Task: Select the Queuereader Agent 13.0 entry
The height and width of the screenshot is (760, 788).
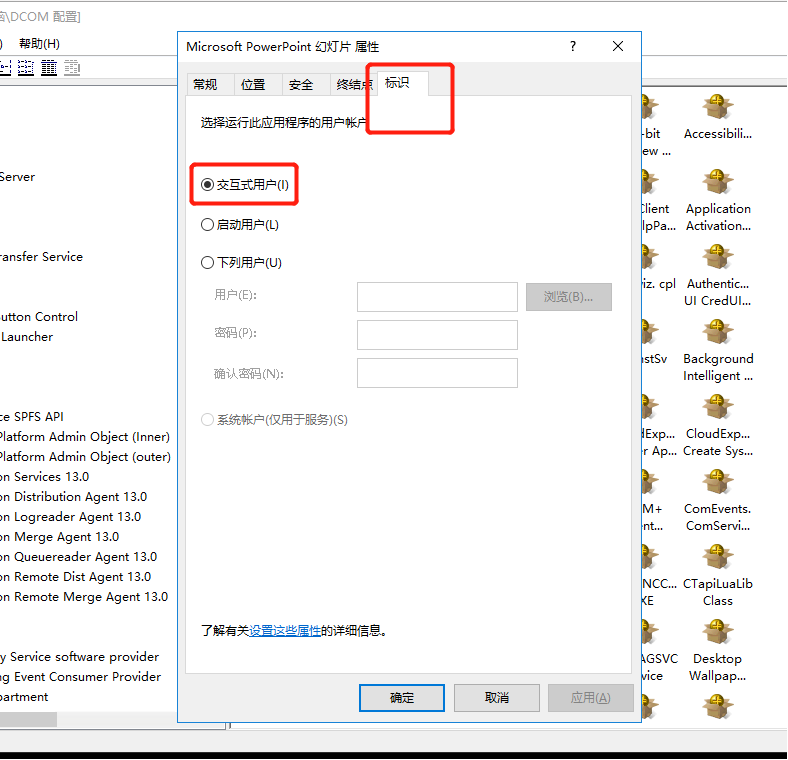Action: point(78,557)
